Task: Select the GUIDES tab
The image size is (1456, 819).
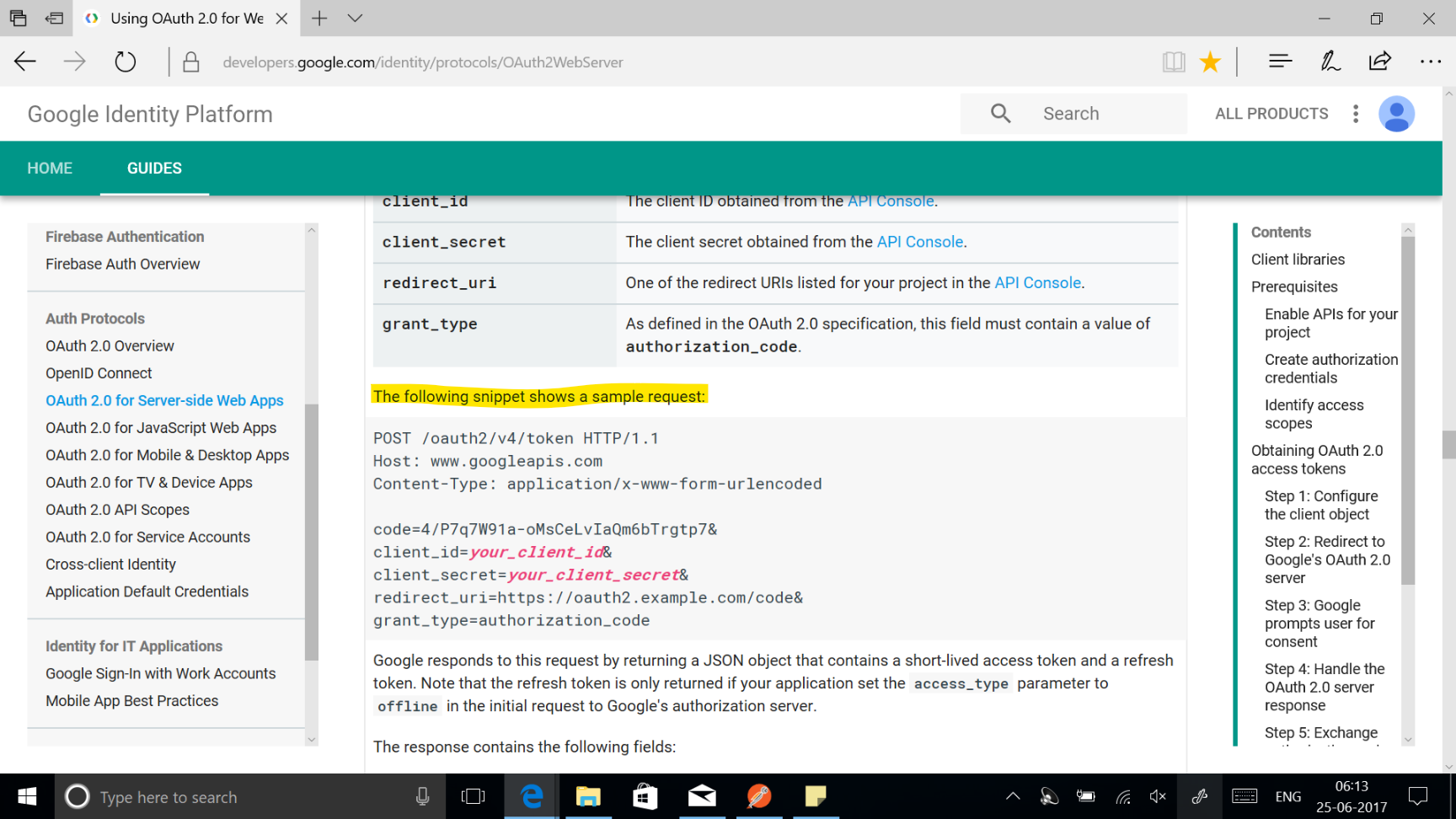Action: [x=154, y=168]
